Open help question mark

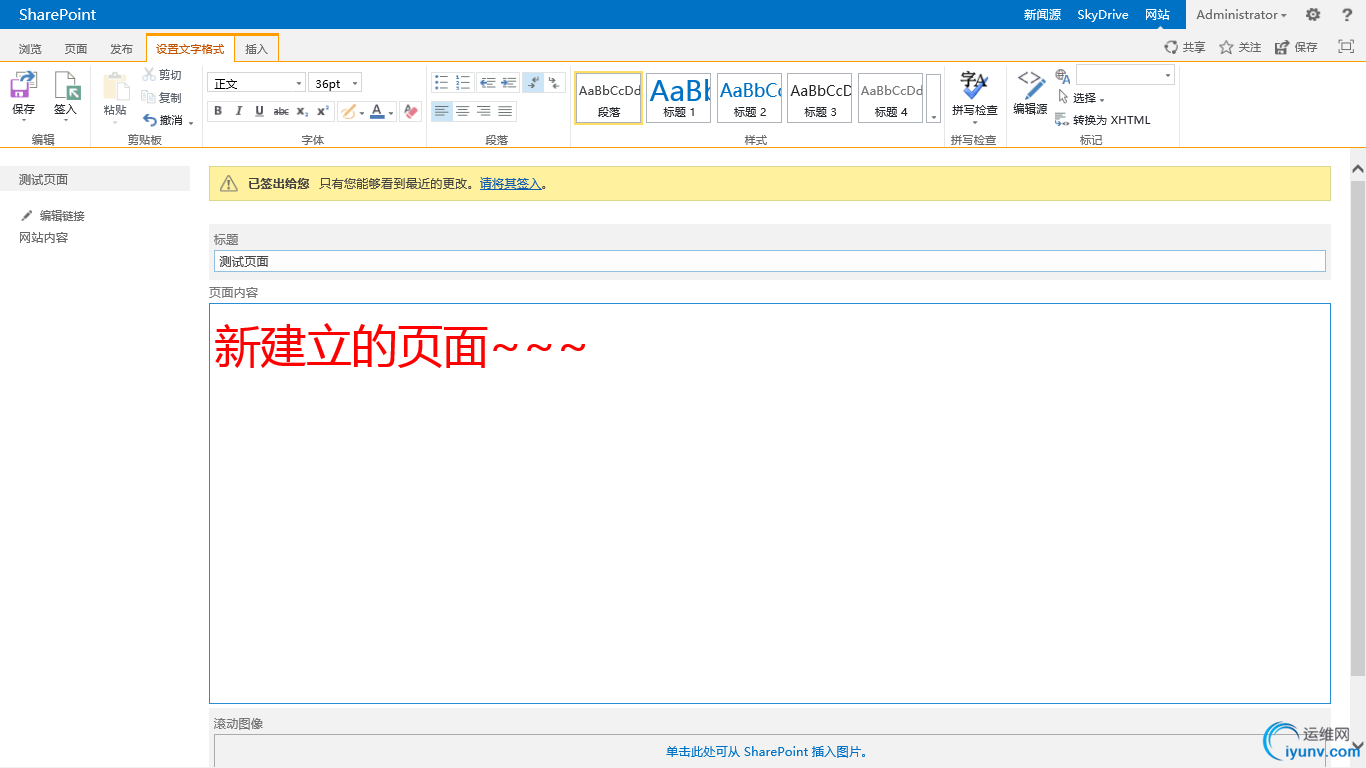[x=1347, y=15]
